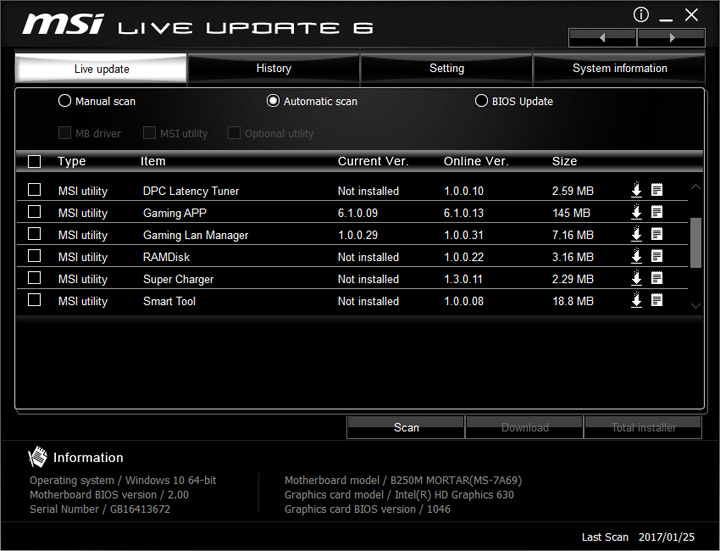The height and width of the screenshot is (551, 720).
Task: View Gaming APP release notes icon
Action: point(657,212)
